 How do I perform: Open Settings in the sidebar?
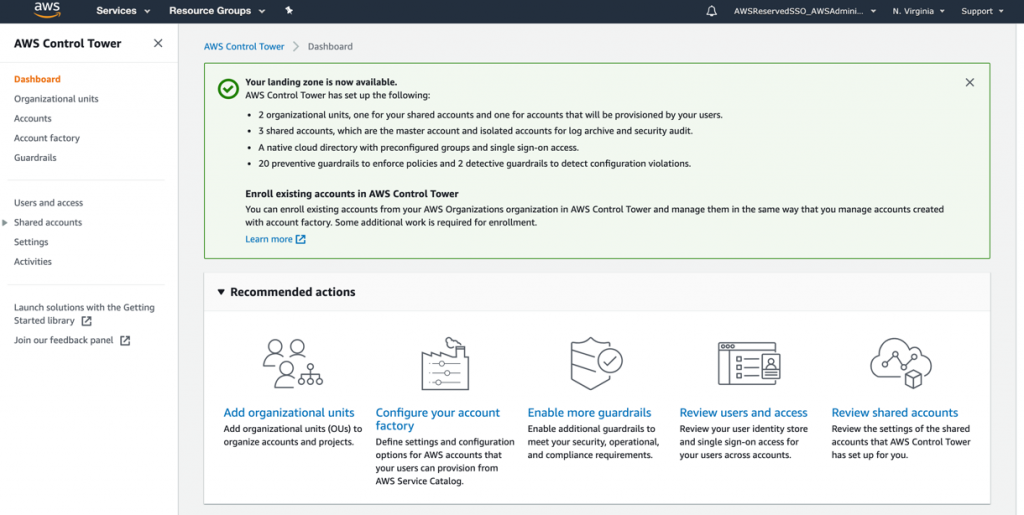tap(31, 242)
